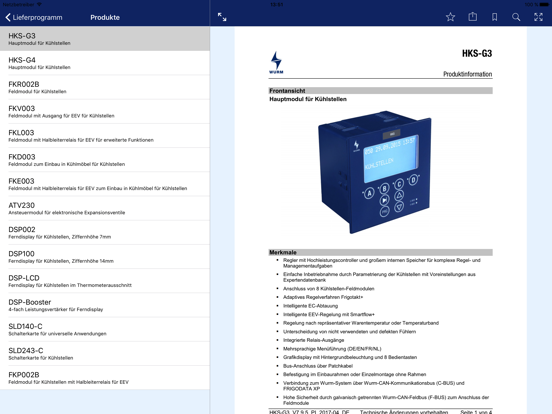The width and height of the screenshot is (552, 414).
Task: Select ATV230 Ansteuermodul entry
Action: [105, 208]
